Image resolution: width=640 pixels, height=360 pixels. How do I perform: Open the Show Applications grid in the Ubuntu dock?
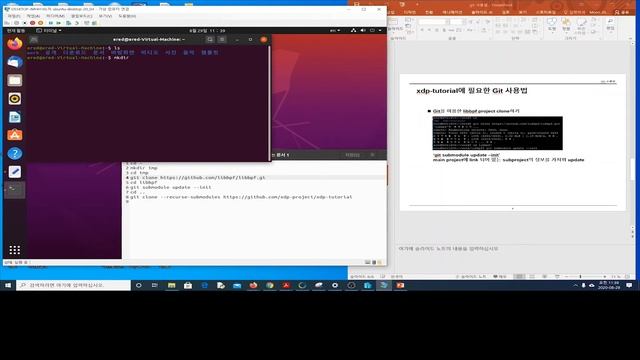click(x=15, y=250)
